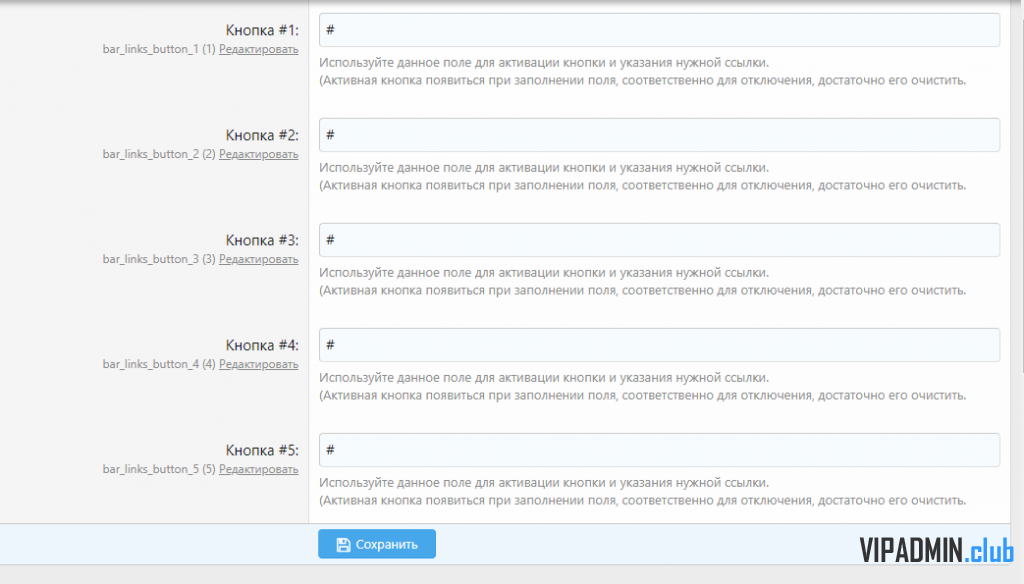
Task: Select the Кнопка #4 text field
Action: [x=659, y=345]
